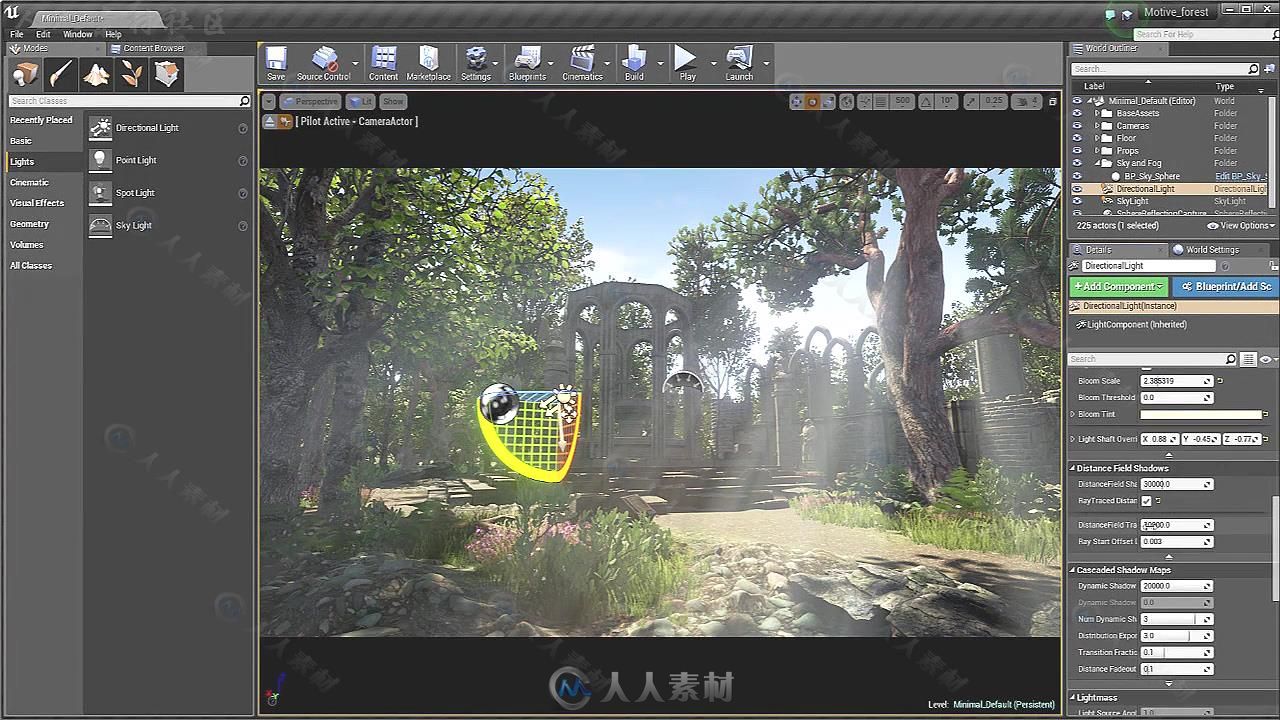Select Place mode icon in Modes panel
This screenshot has width=1280, height=720.
pos(25,74)
